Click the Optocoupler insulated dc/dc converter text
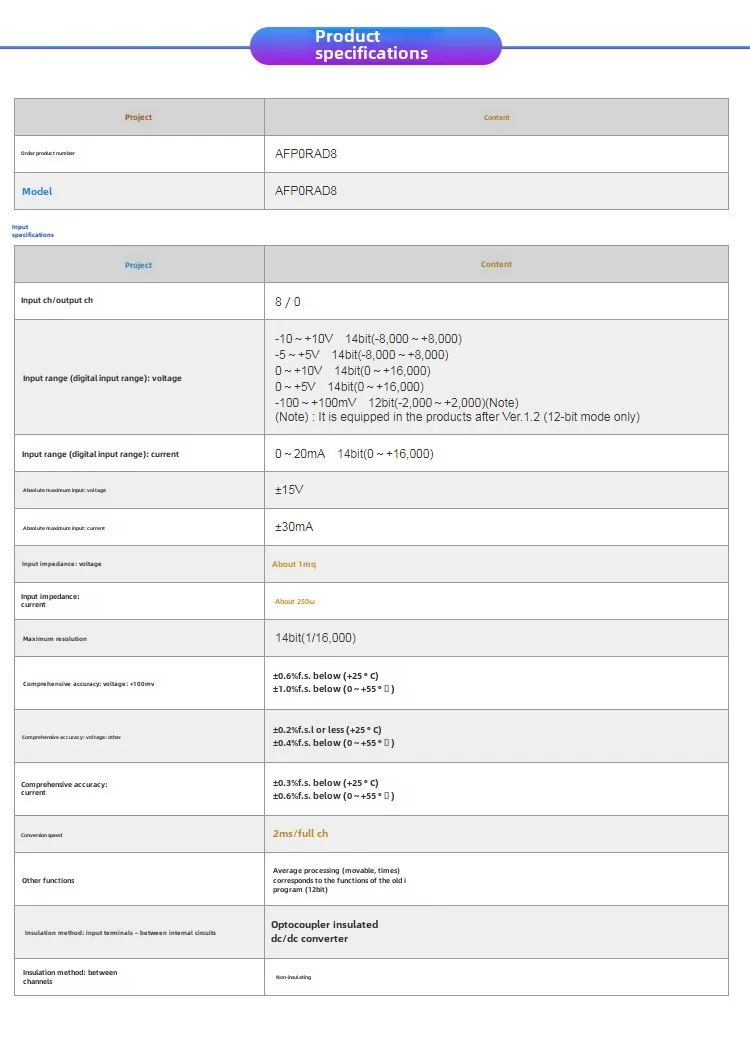 pos(325,932)
